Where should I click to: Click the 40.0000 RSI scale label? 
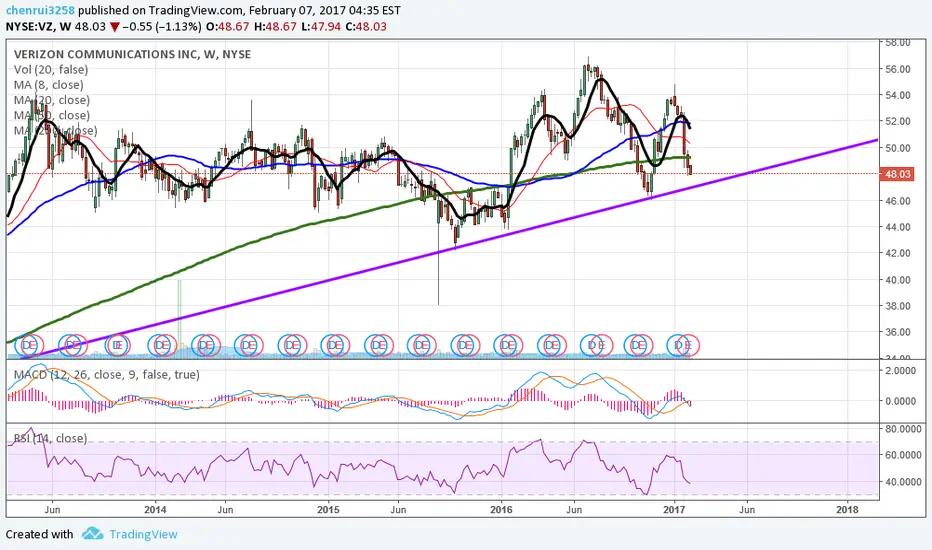pos(903,482)
